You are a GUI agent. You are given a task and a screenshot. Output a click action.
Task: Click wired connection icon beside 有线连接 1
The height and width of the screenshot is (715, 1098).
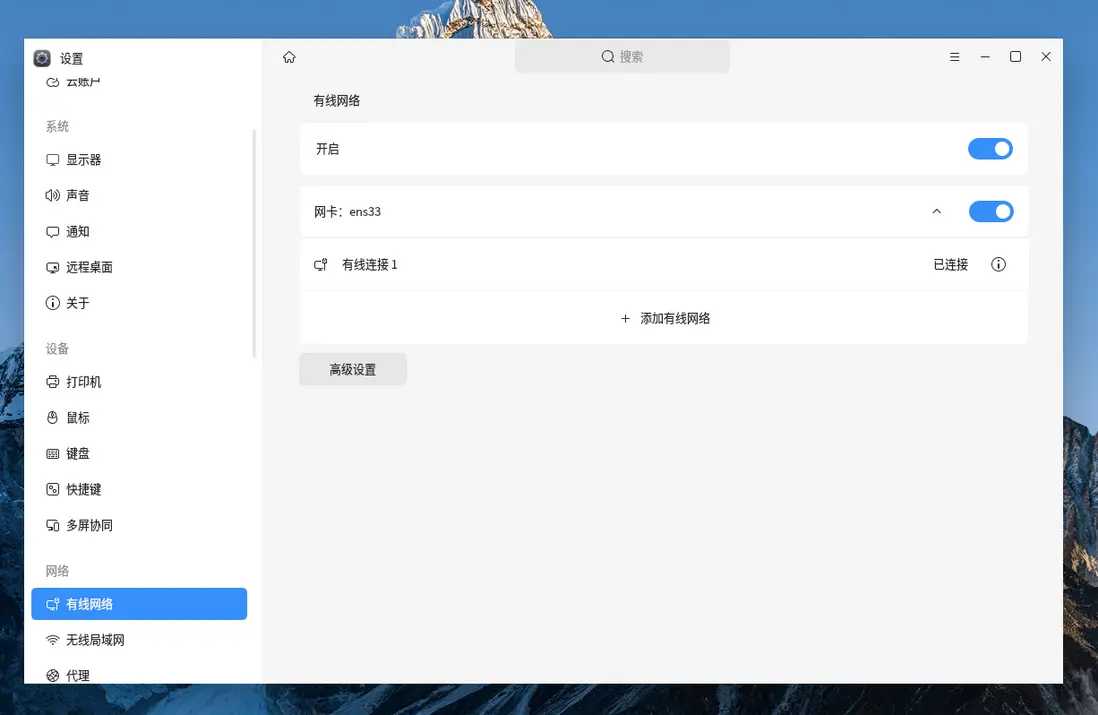[321, 265]
